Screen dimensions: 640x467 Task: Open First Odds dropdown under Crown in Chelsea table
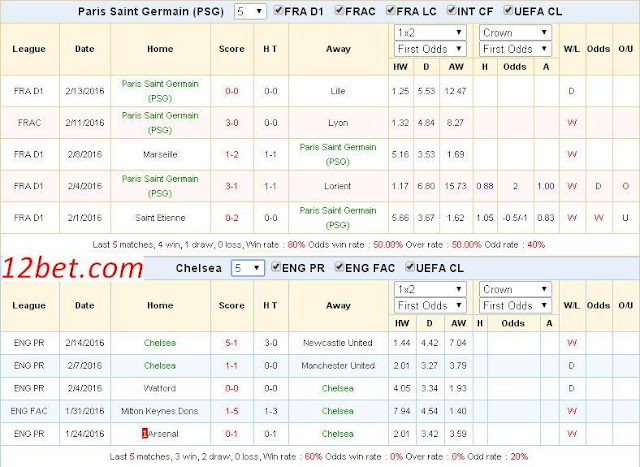click(515, 305)
